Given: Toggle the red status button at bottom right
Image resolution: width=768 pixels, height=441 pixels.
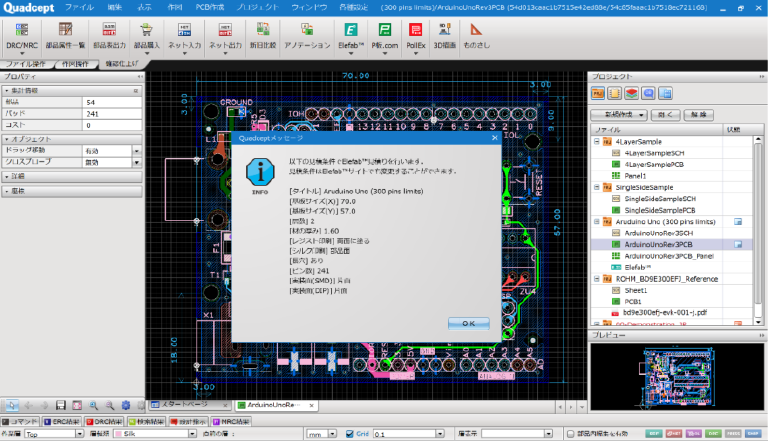Looking at the screenshot, I should (674, 434).
